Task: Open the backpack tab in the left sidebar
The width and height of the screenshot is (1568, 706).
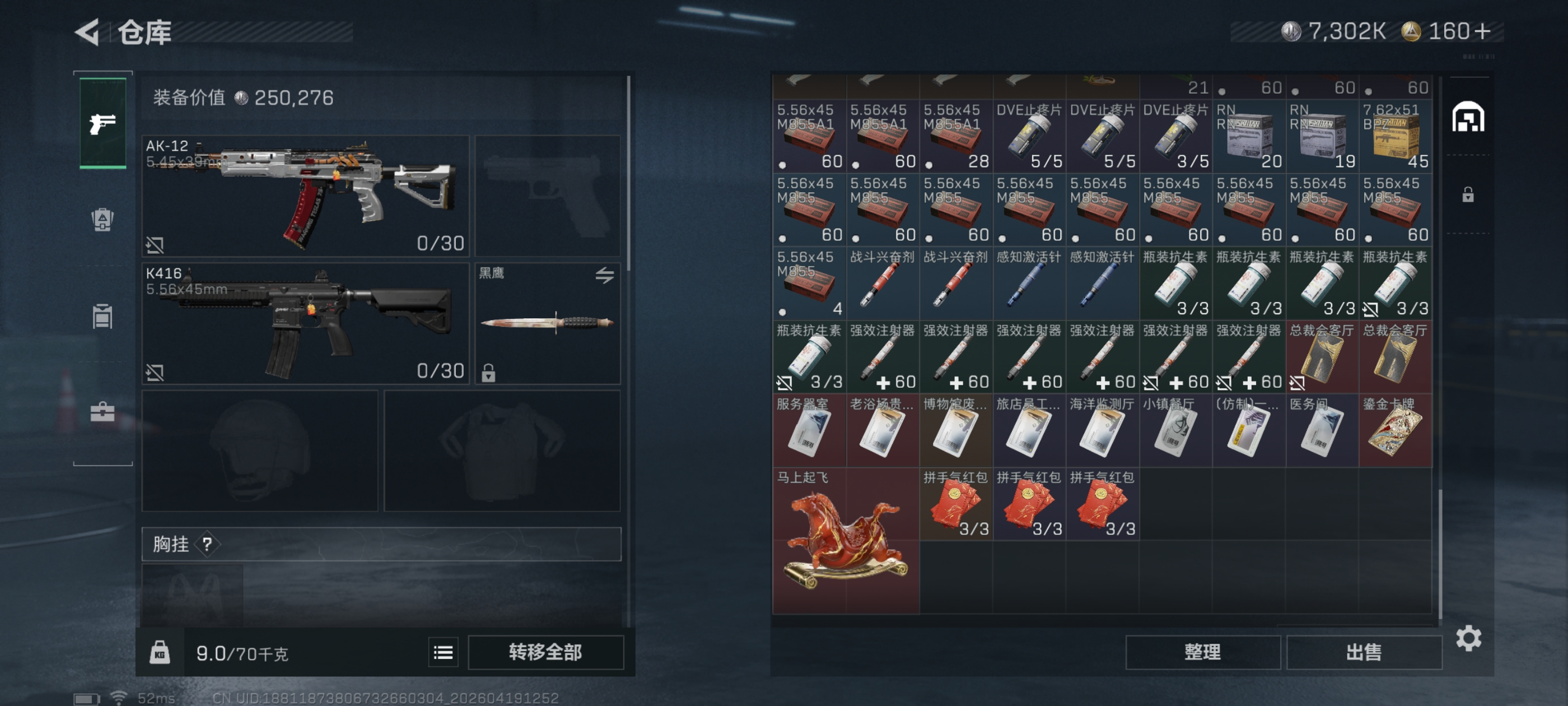Action: (102, 219)
